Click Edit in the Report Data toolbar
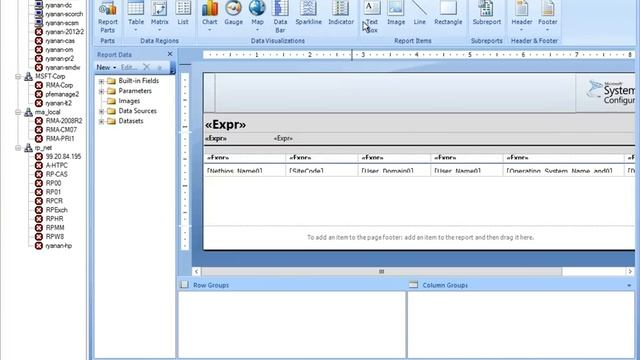The width and height of the screenshot is (640, 360). point(128,67)
